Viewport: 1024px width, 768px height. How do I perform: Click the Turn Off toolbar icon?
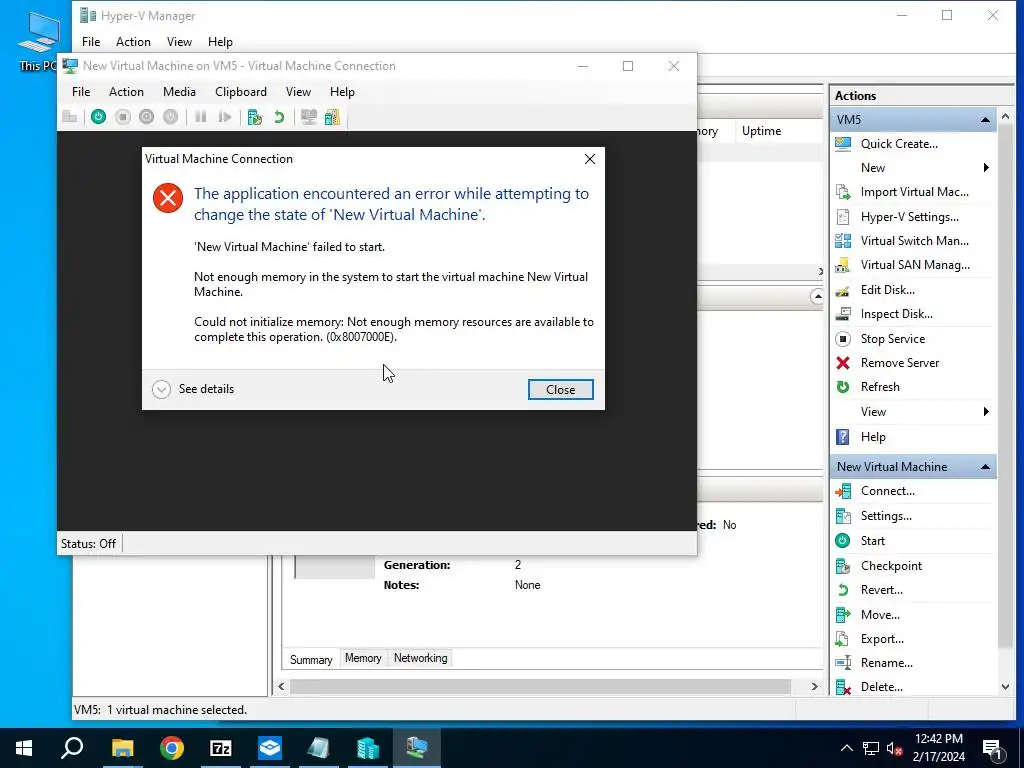tap(123, 117)
